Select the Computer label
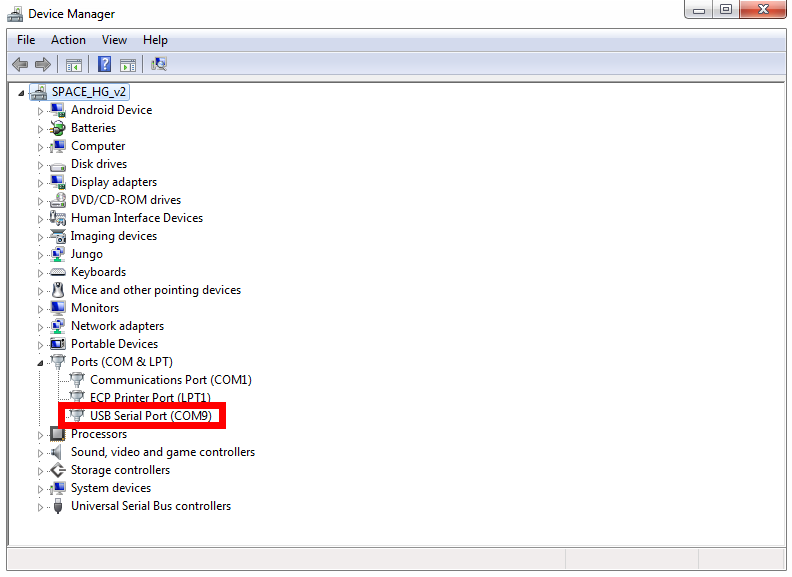 [98, 147]
